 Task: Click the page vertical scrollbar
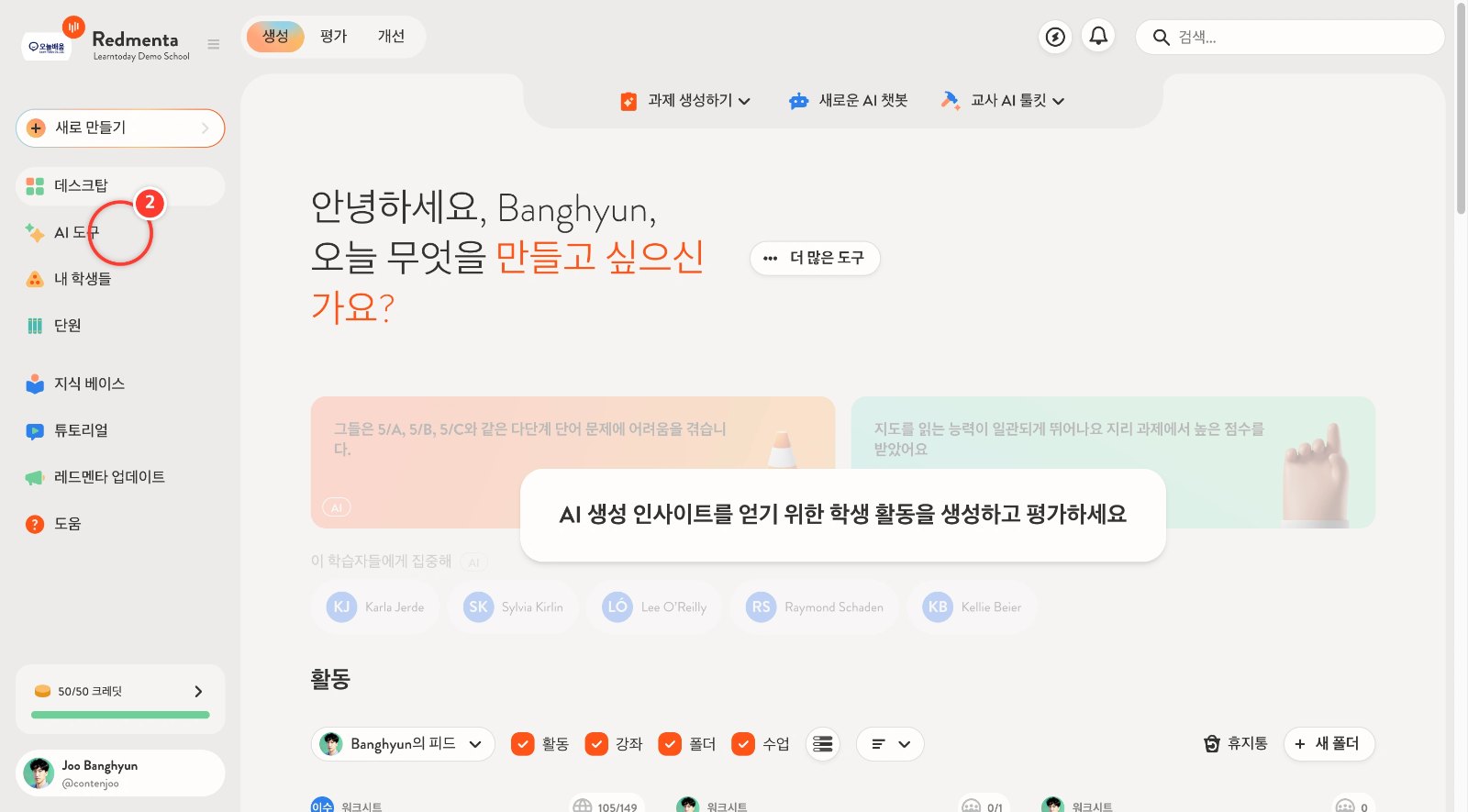(1461, 108)
